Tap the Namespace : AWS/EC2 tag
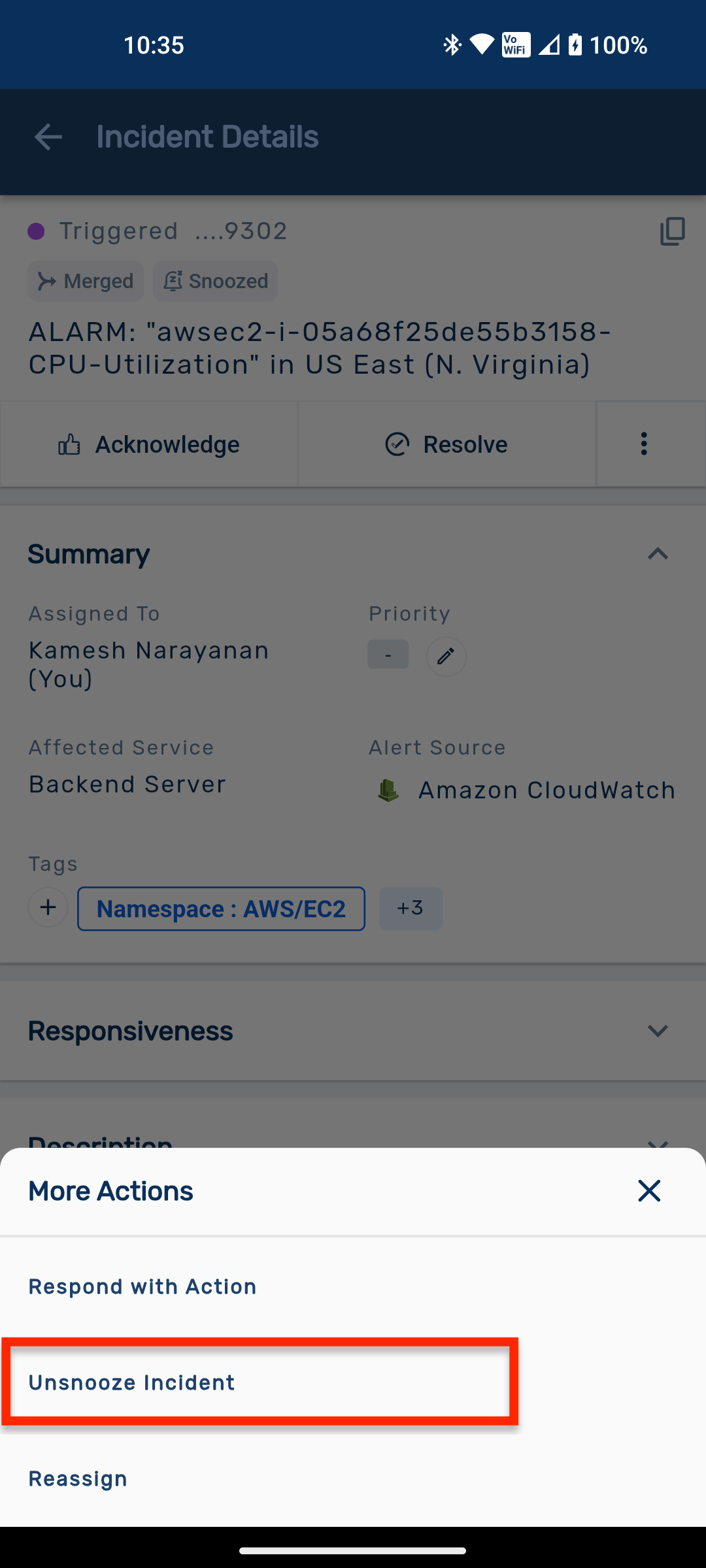The image size is (706, 1568). tap(221, 909)
